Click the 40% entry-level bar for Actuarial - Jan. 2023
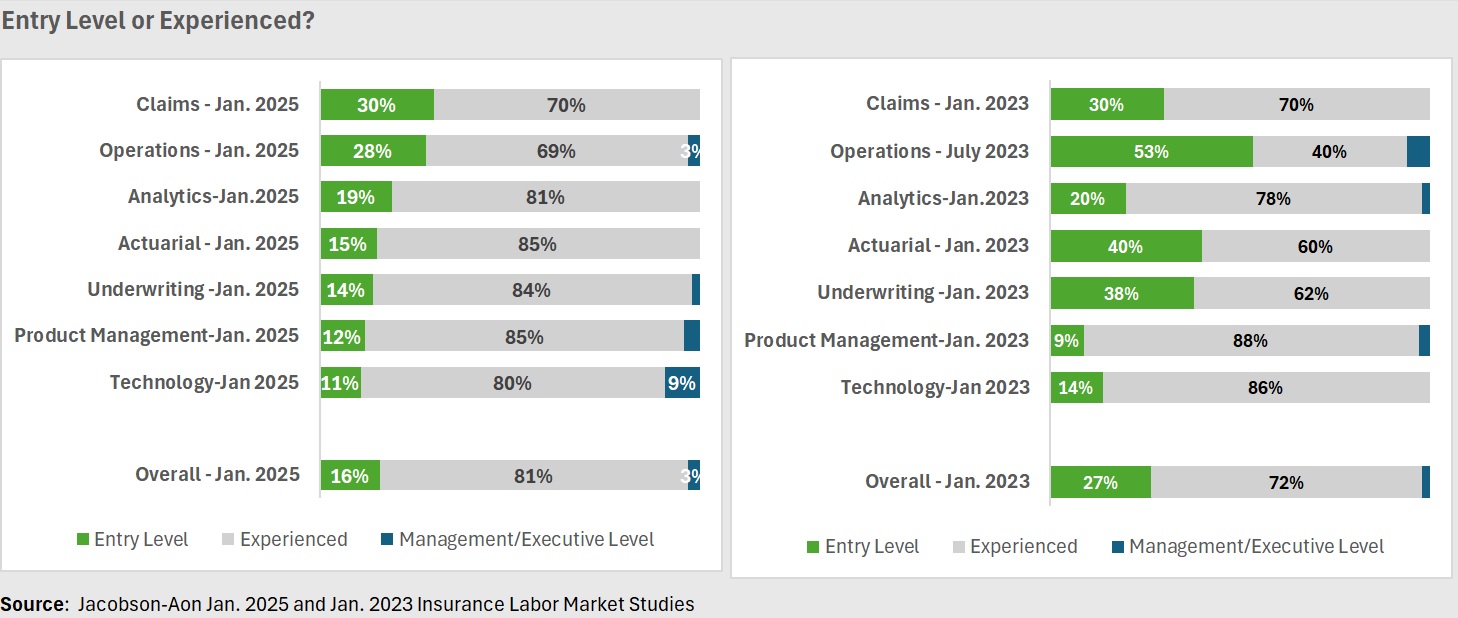 (1126, 246)
